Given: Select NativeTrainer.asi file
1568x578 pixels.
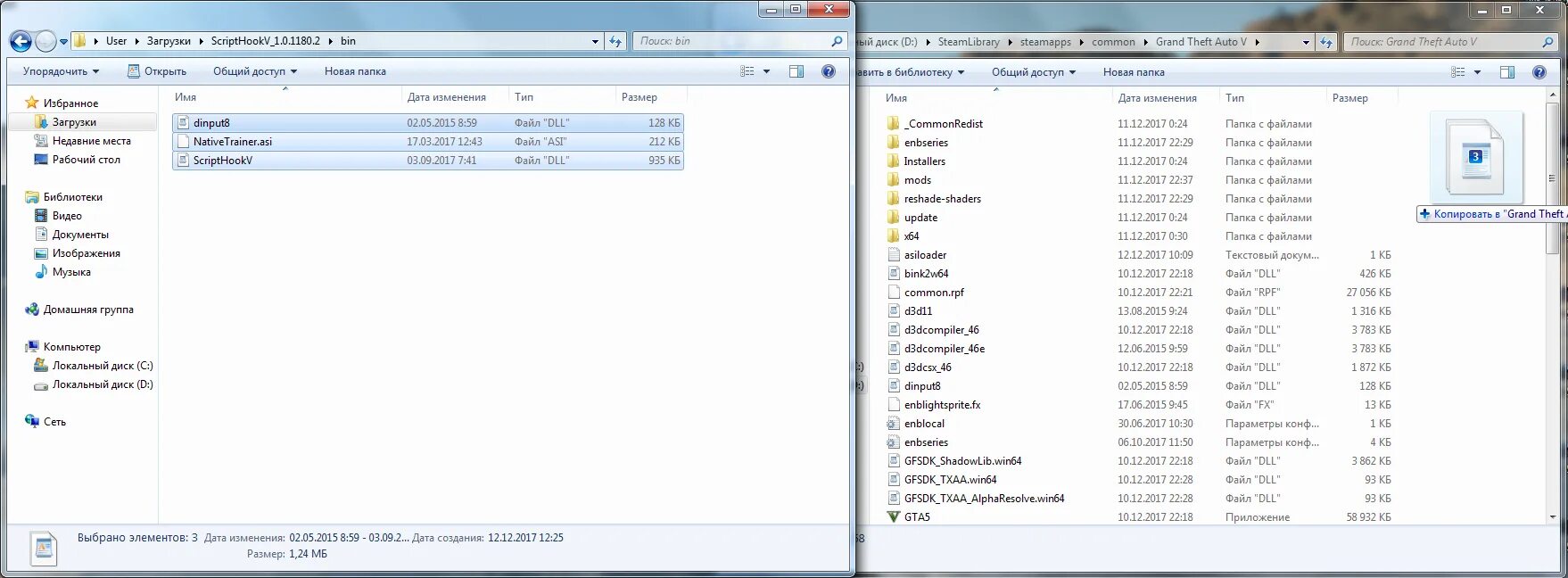Looking at the screenshot, I should tap(428, 142).
